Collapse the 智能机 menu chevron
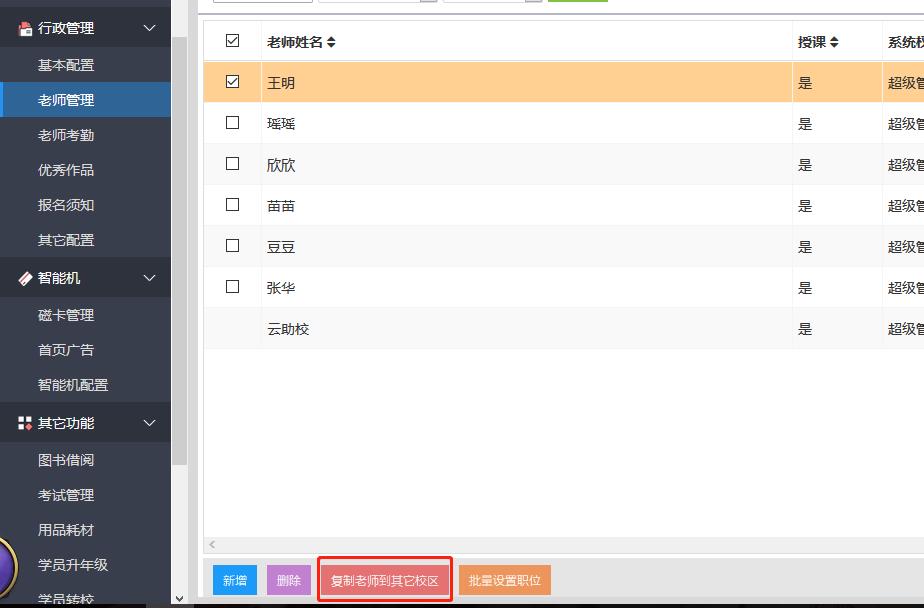This screenshot has height=608, width=924. pos(150,278)
